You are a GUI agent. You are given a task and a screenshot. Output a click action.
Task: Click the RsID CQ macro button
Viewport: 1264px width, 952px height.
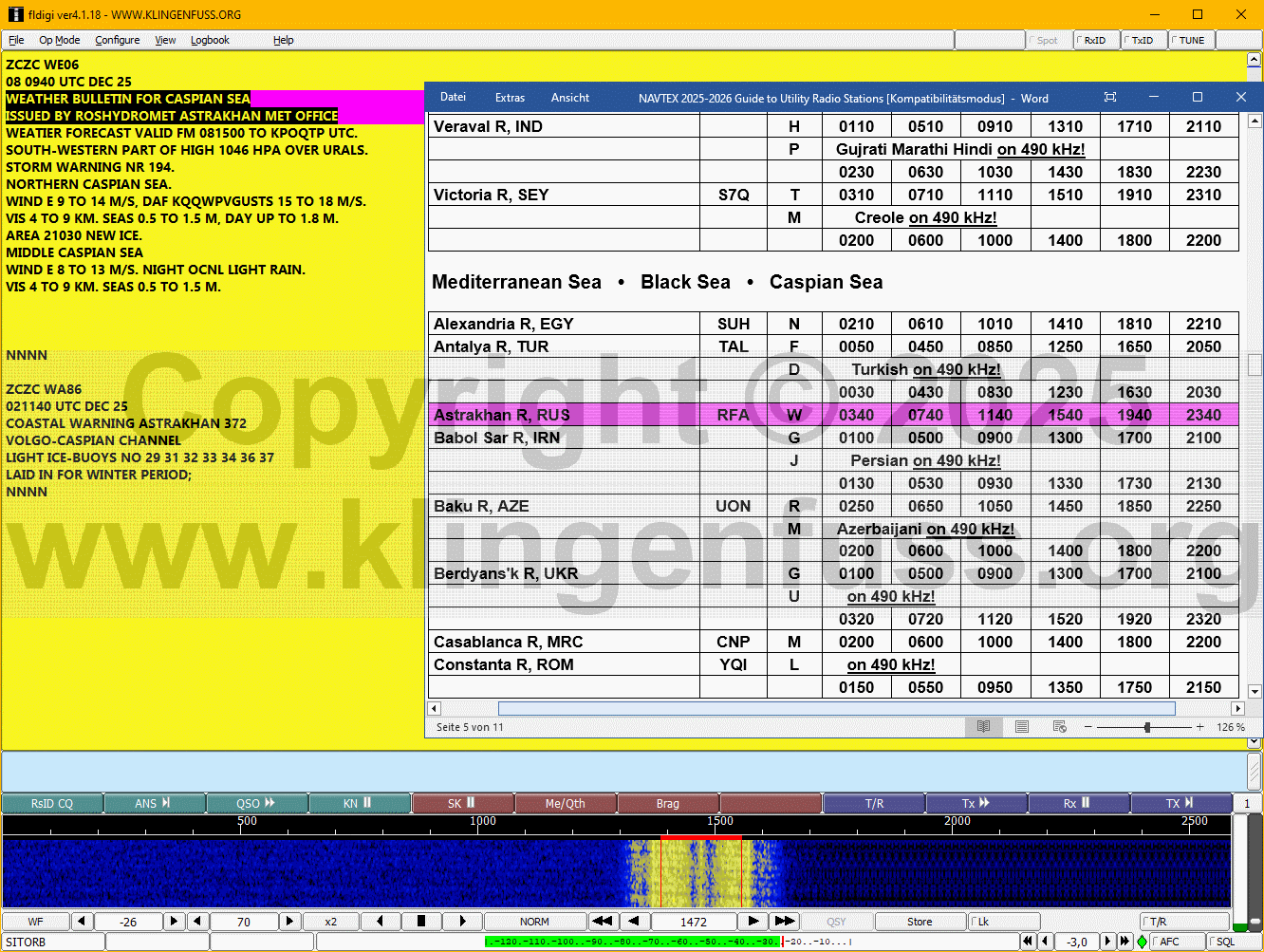point(51,803)
